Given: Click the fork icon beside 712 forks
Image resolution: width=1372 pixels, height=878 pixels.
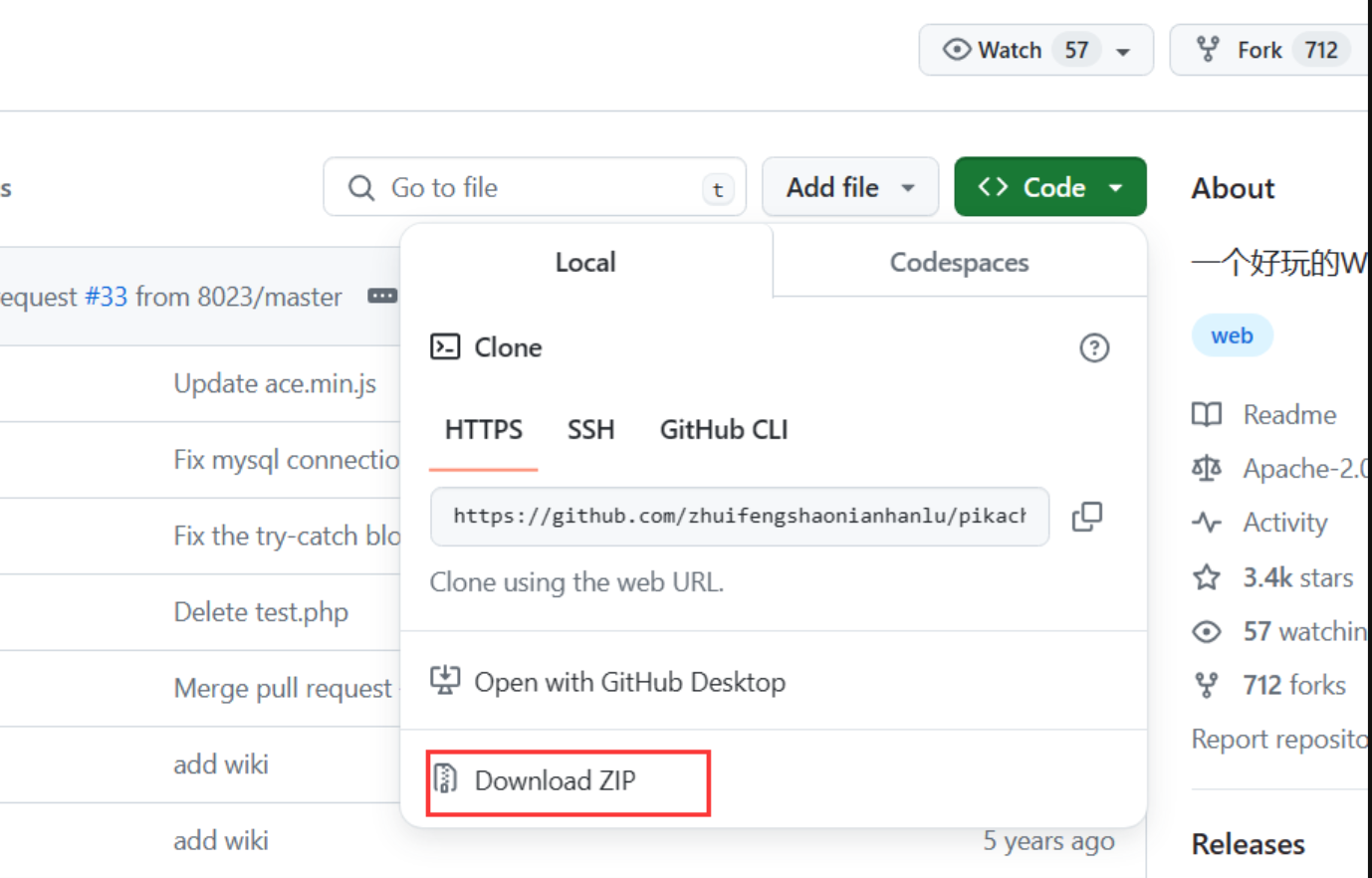Looking at the screenshot, I should point(1207,685).
